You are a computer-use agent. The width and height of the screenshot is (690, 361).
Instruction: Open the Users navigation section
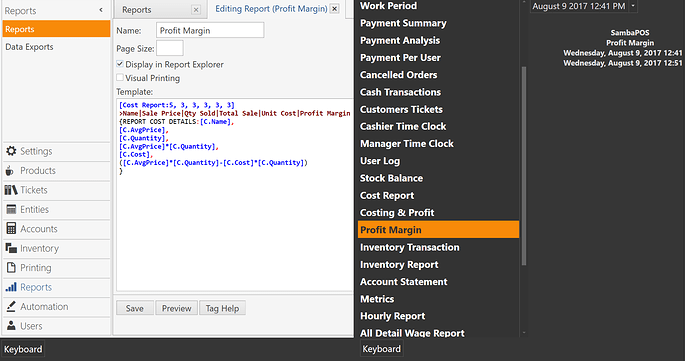56,326
